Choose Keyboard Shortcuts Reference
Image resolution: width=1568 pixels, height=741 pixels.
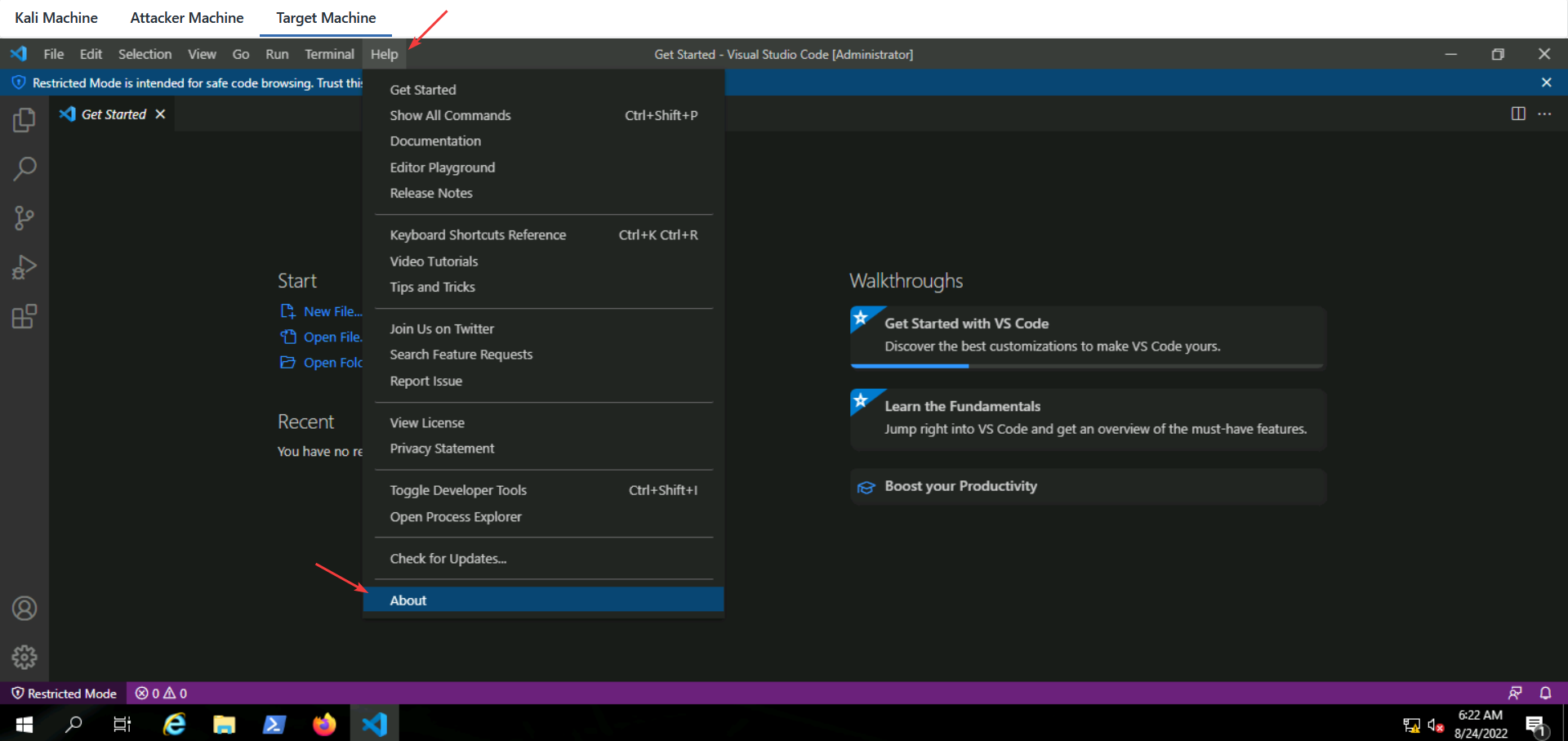(x=544, y=234)
